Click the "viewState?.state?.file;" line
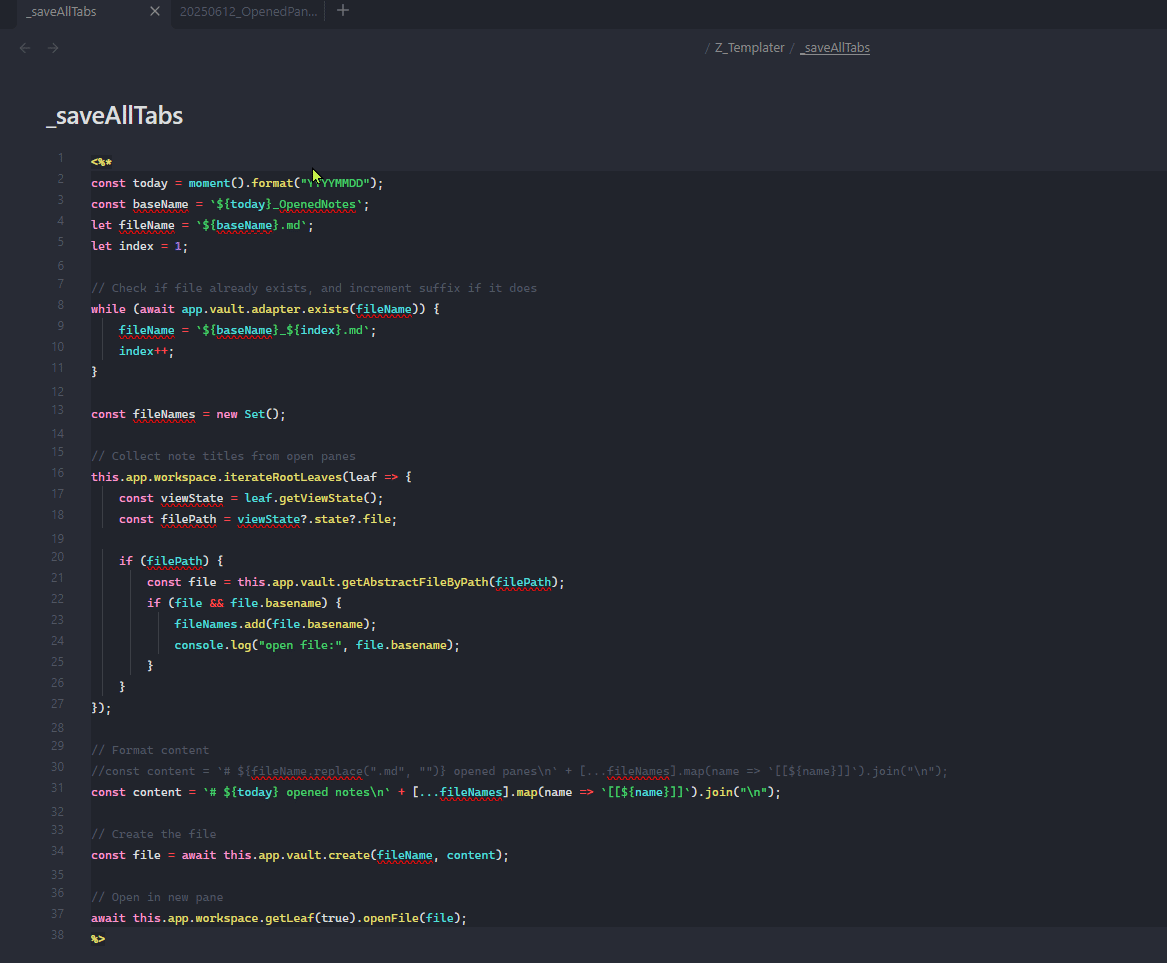1167x963 pixels. (258, 519)
